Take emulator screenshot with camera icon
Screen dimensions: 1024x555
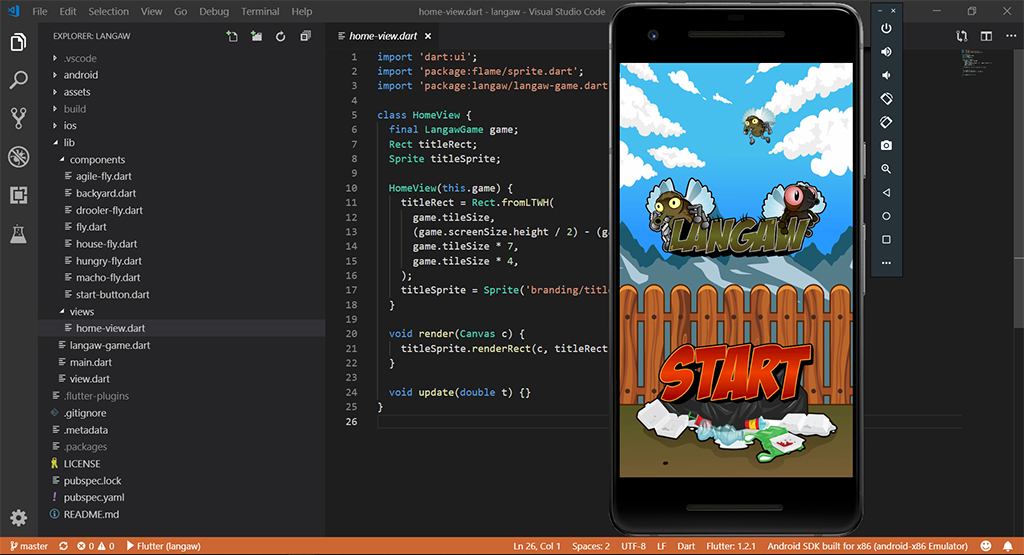pos(886,146)
